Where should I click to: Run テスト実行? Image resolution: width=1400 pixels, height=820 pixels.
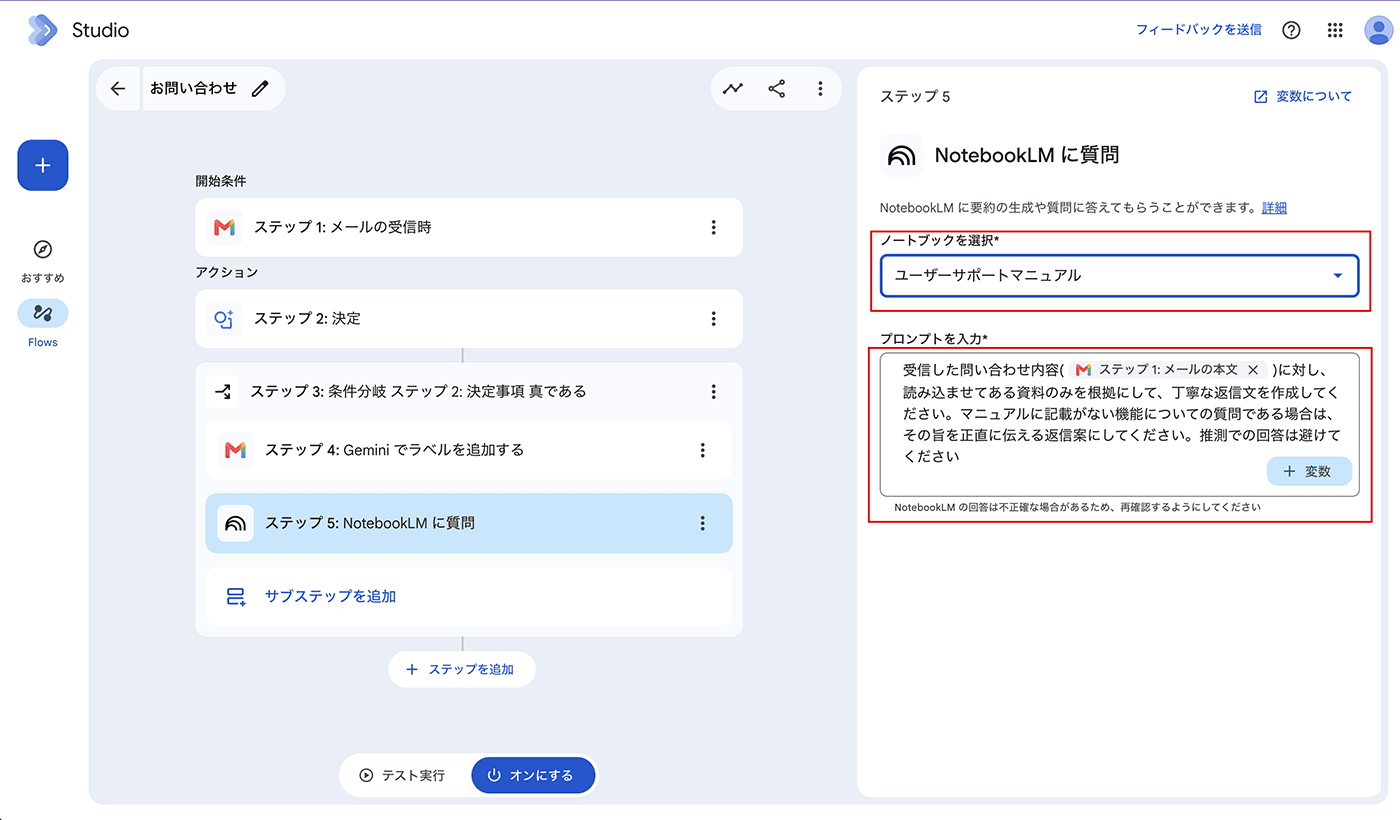tap(403, 775)
